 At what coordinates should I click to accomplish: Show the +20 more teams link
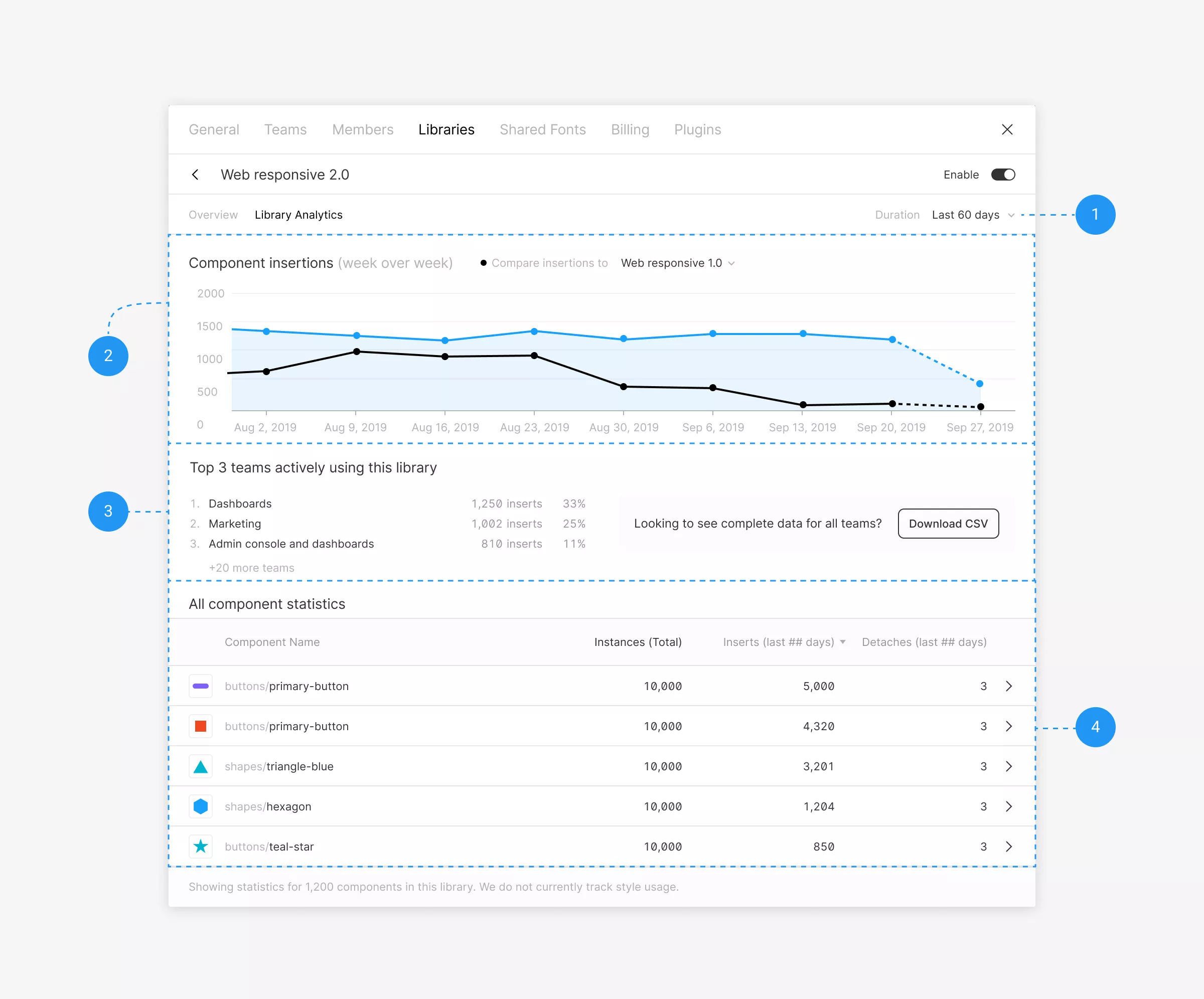(251, 568)
